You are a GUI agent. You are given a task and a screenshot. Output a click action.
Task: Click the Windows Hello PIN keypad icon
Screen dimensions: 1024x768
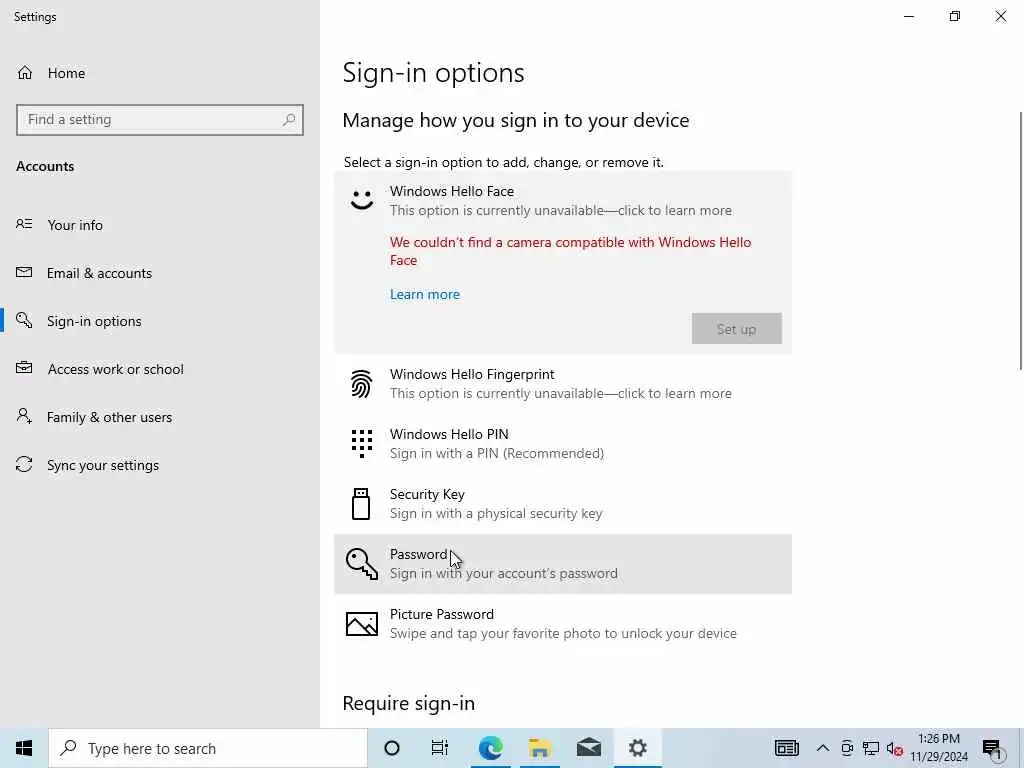(x=362, y=443)
